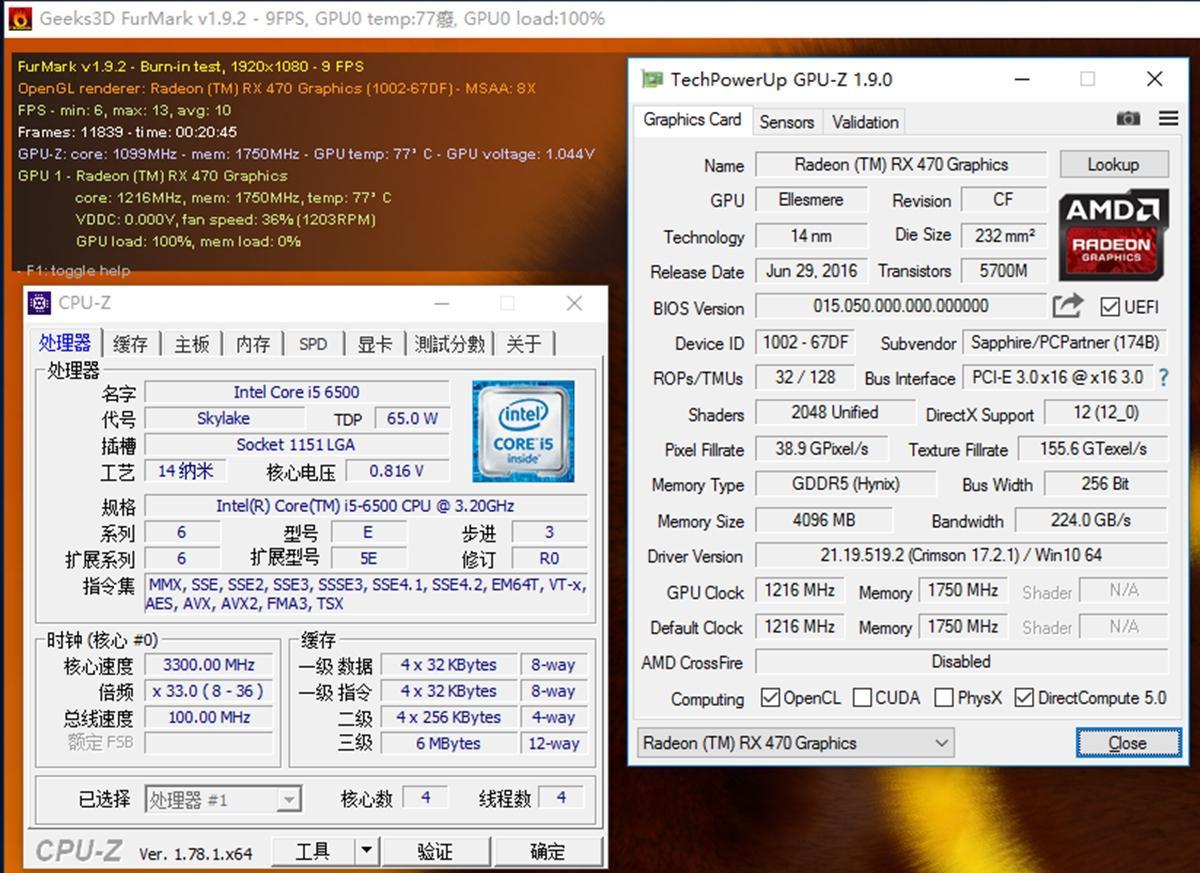Click the FurMark icon in its title bar

(19, 18)
